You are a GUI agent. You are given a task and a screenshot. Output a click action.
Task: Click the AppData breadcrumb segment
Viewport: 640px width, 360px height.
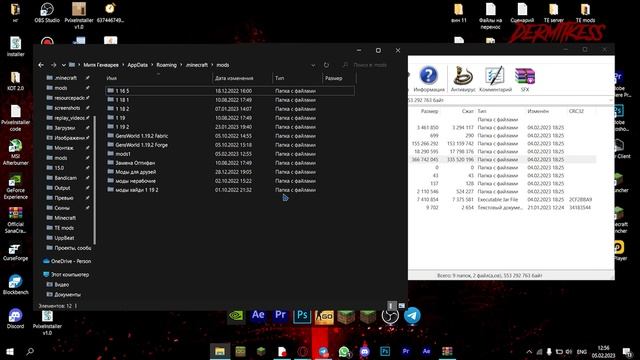click(x=138, y=65)
